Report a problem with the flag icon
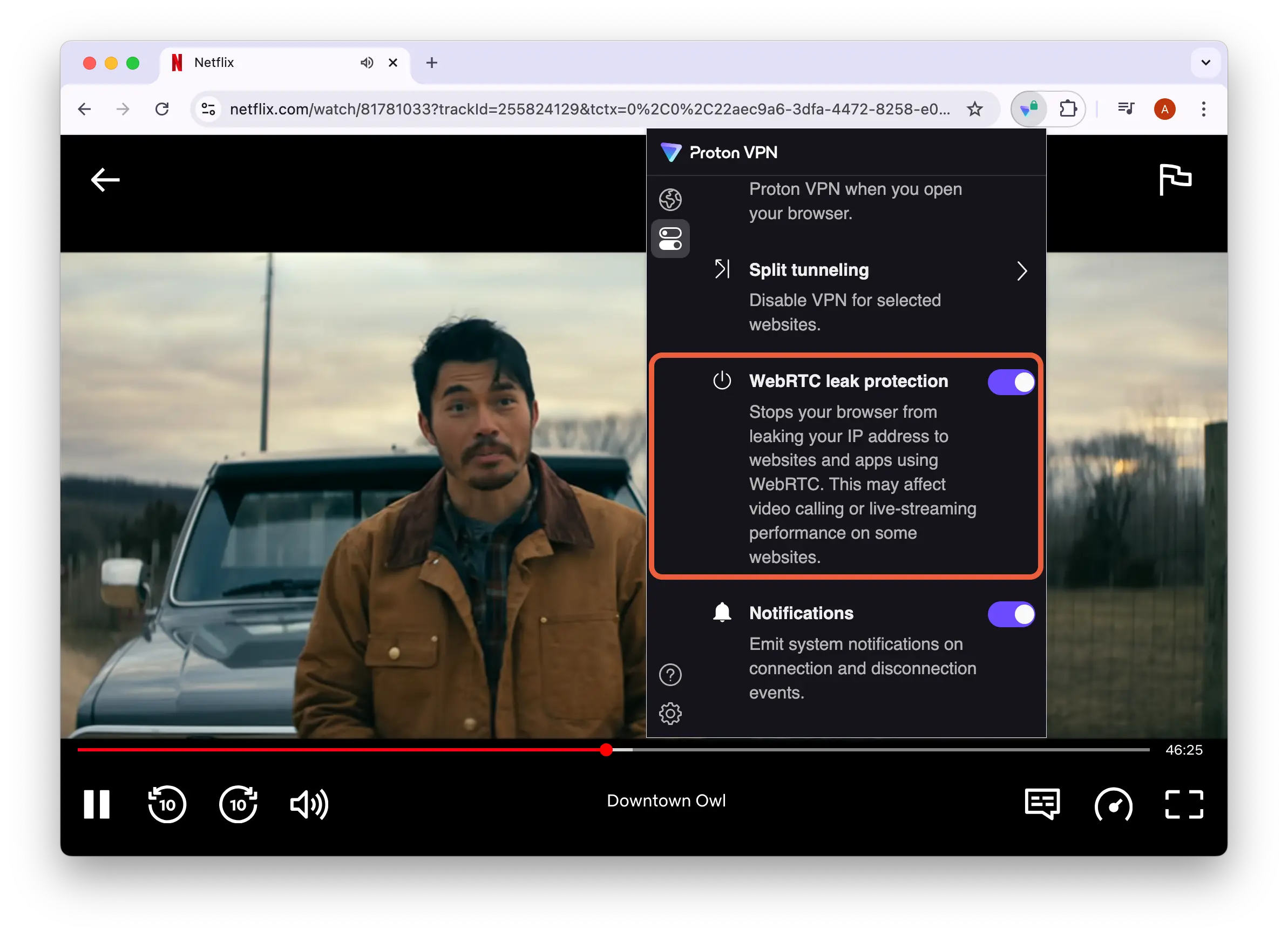The width and height of the screenshot is (1288, 936). point(1175,179)
